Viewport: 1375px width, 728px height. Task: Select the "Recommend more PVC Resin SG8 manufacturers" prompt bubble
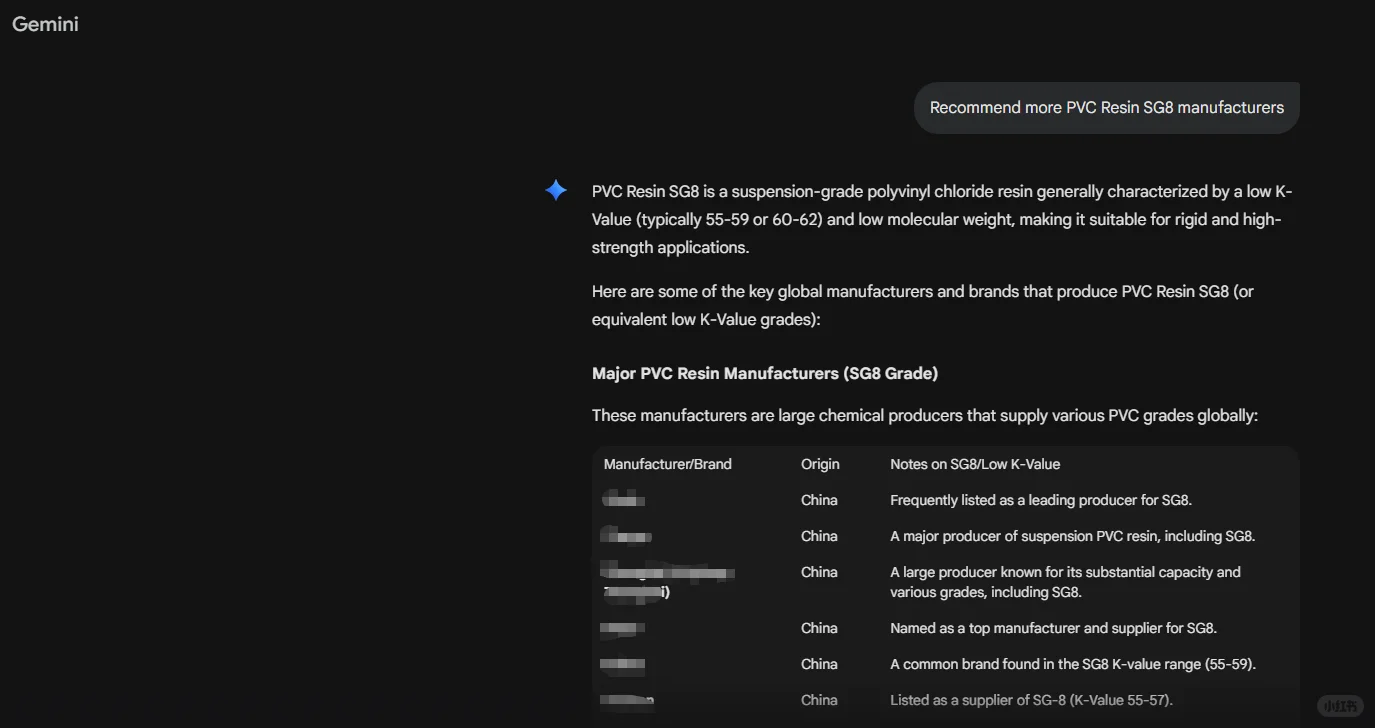(x=1106, y=108)
